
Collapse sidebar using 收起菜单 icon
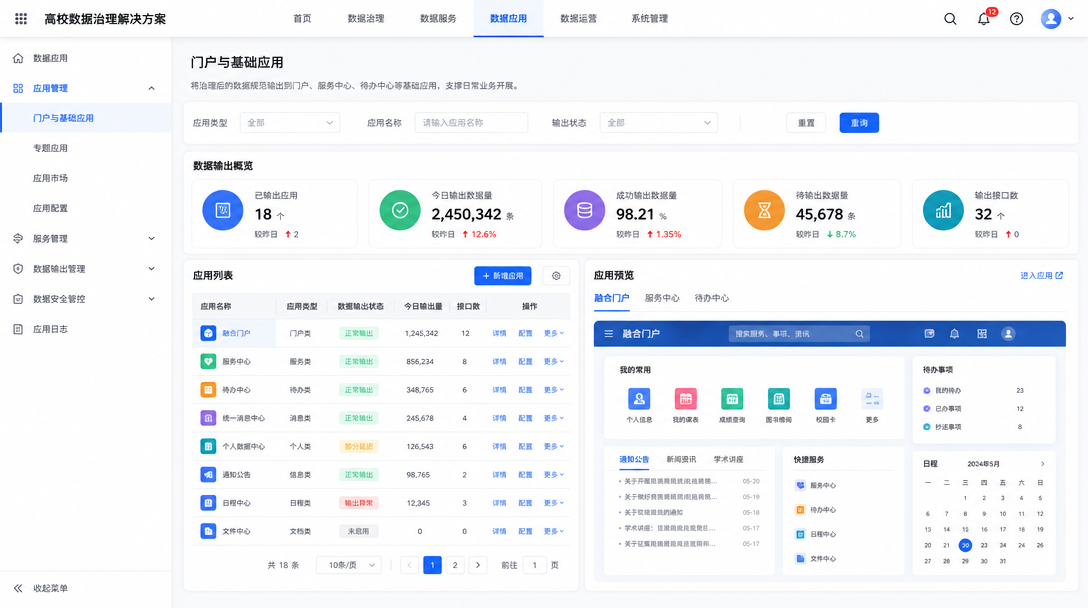click(18, 588)
